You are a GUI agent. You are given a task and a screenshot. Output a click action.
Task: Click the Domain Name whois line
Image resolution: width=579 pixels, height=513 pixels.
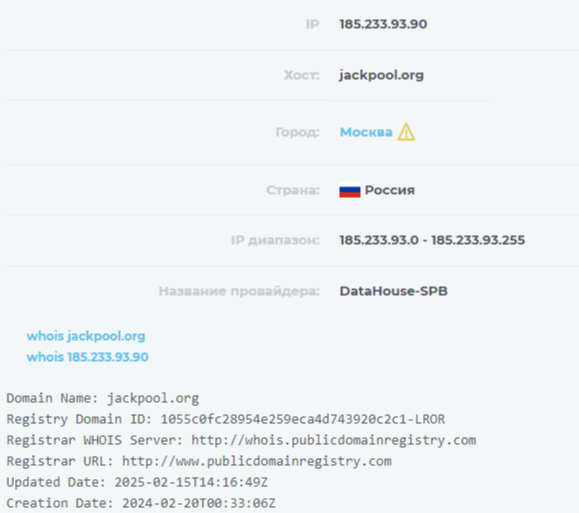tap(103, 398)
